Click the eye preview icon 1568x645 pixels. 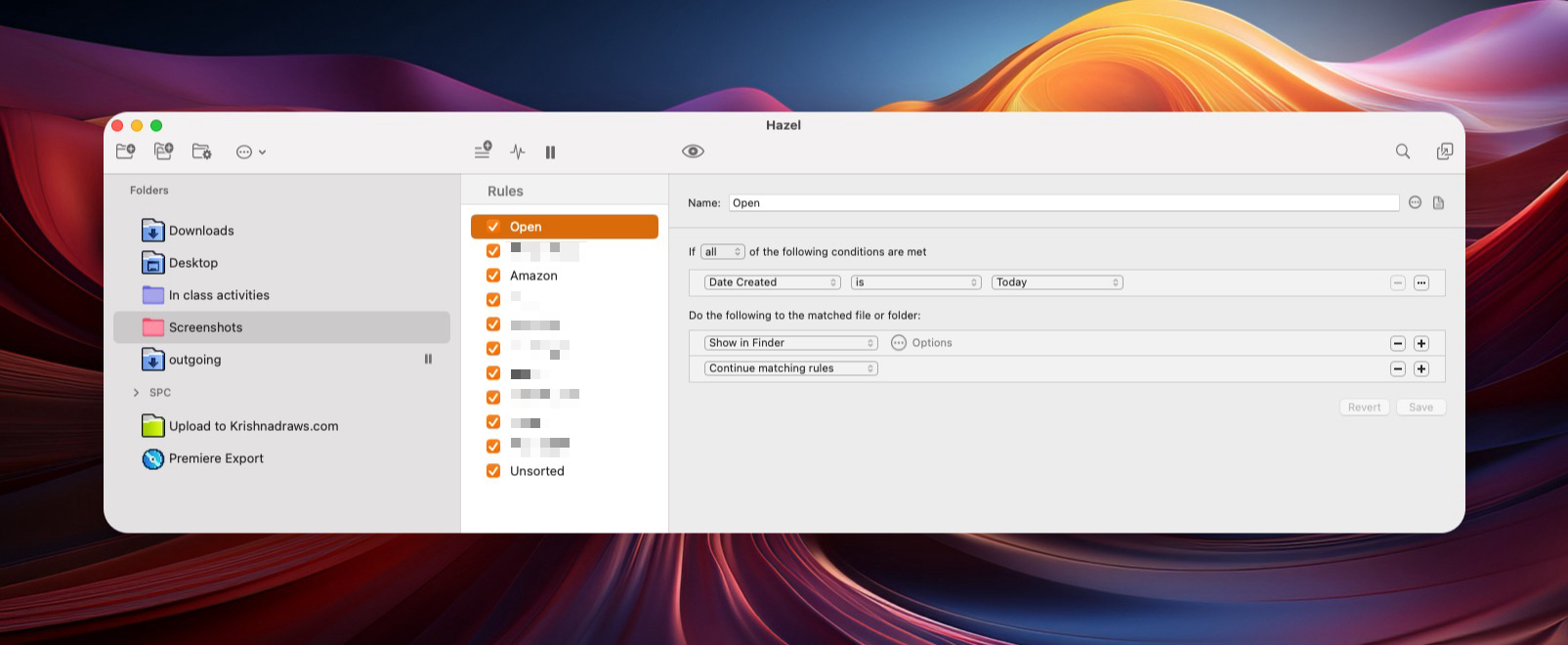coord(693,151)
